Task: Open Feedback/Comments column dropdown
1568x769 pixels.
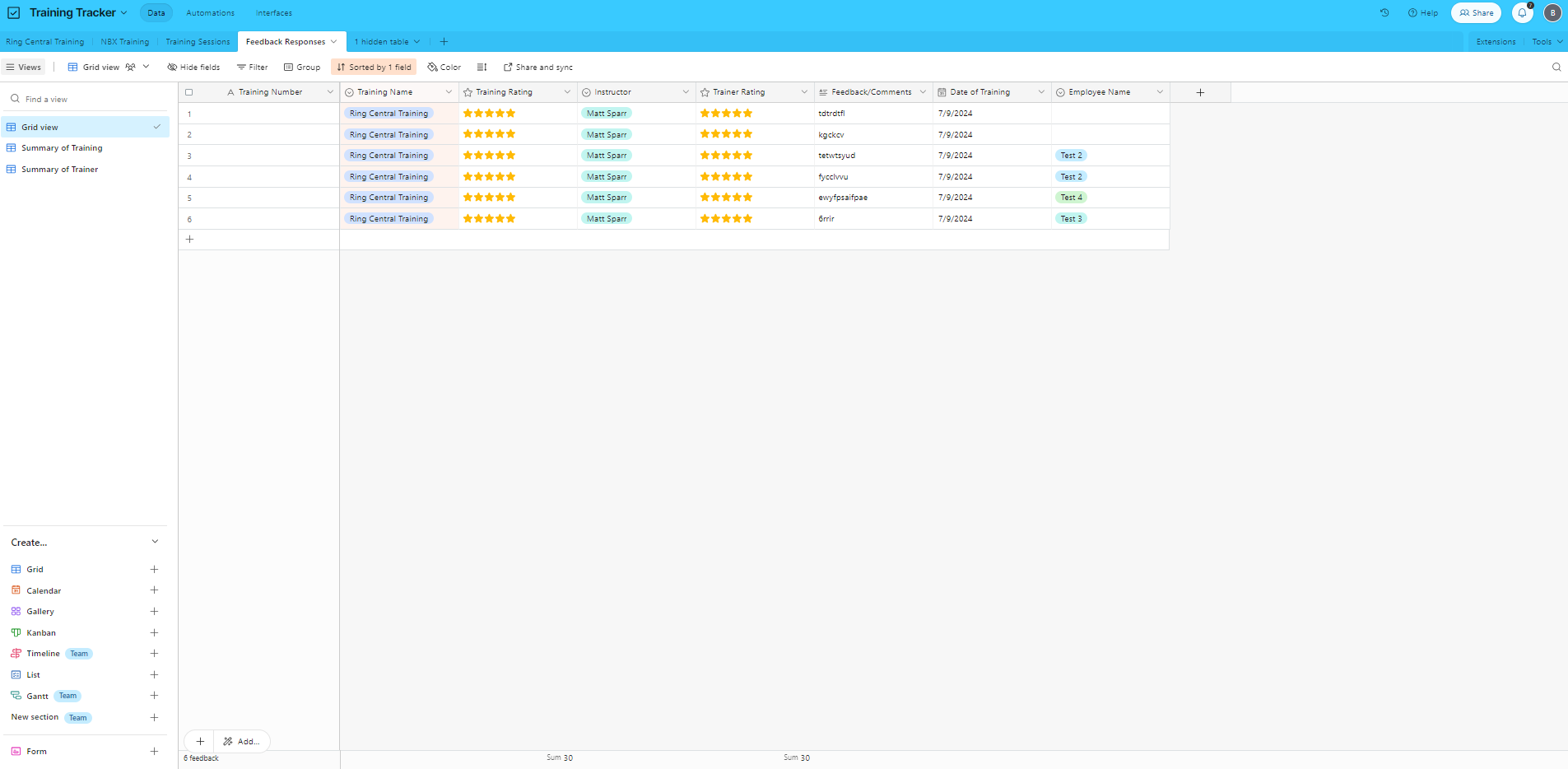Action: (x=923, y=92)
